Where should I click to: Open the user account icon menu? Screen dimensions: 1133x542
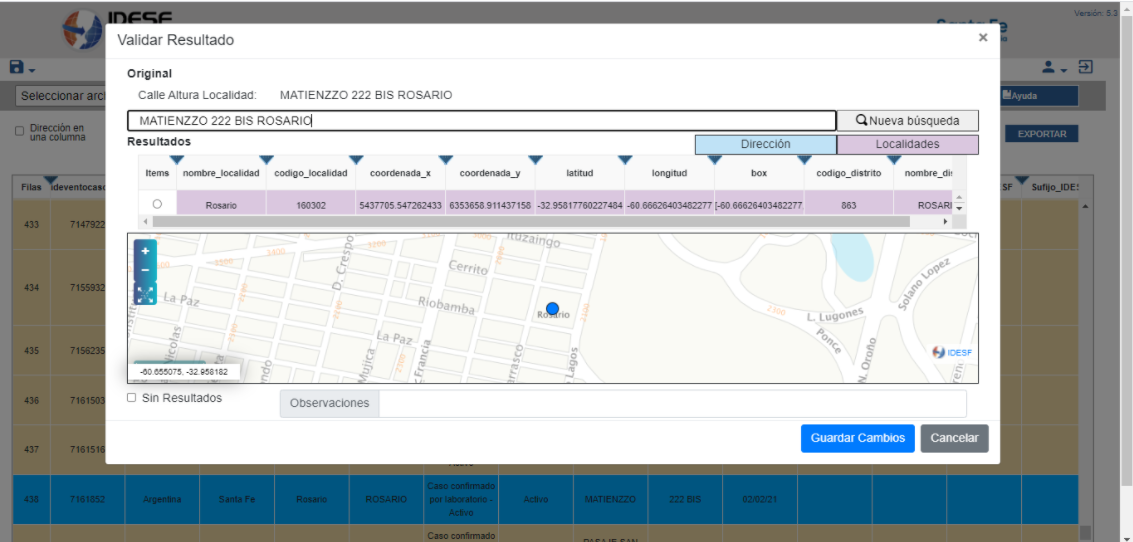(1054, 68)
